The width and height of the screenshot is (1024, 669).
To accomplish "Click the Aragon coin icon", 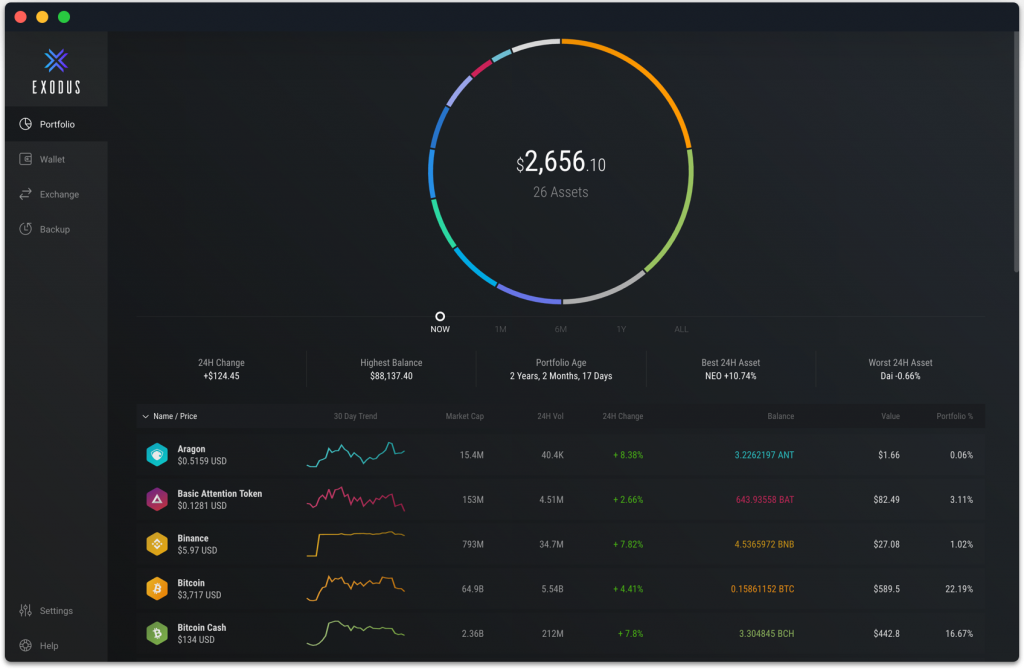I will click(x=157, y=455).
